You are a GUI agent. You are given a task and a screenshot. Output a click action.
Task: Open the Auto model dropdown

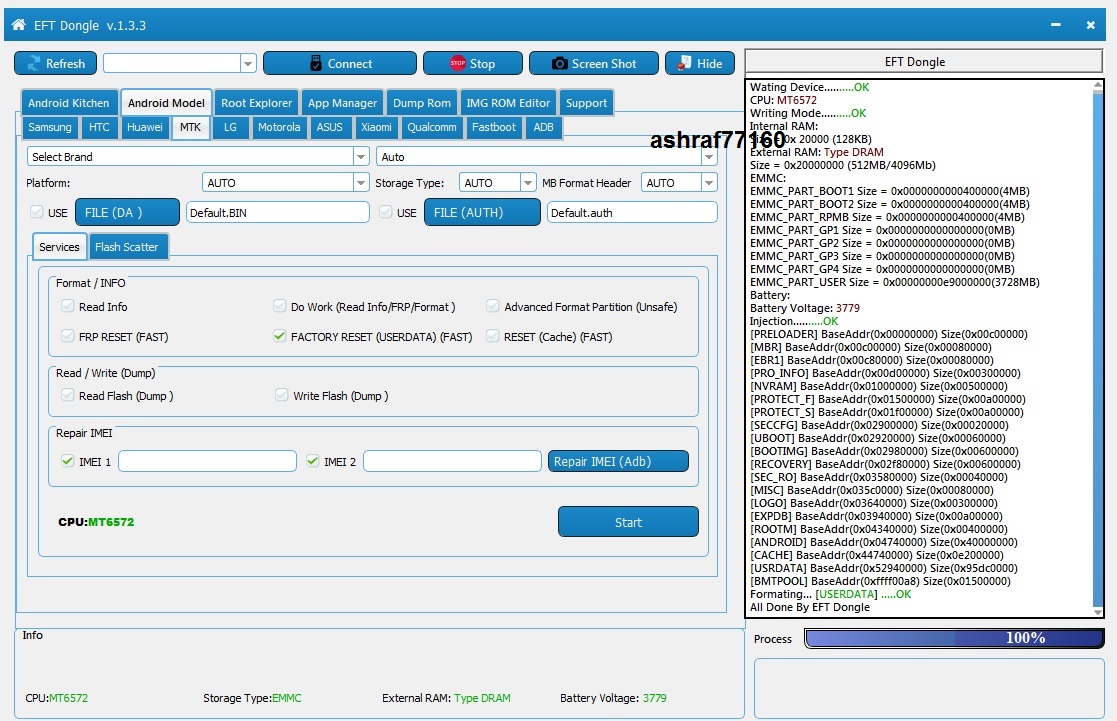click(708, 157)
